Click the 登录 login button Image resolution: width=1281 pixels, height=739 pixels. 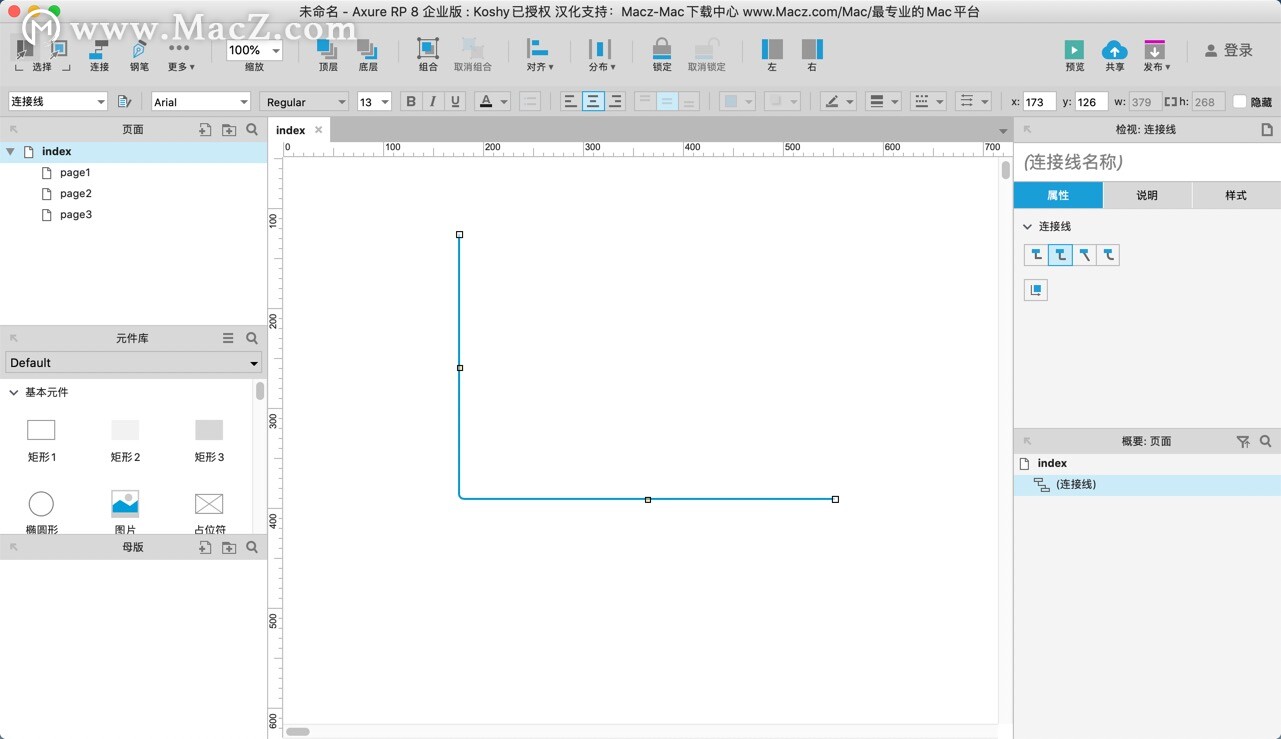point(1229,50)
